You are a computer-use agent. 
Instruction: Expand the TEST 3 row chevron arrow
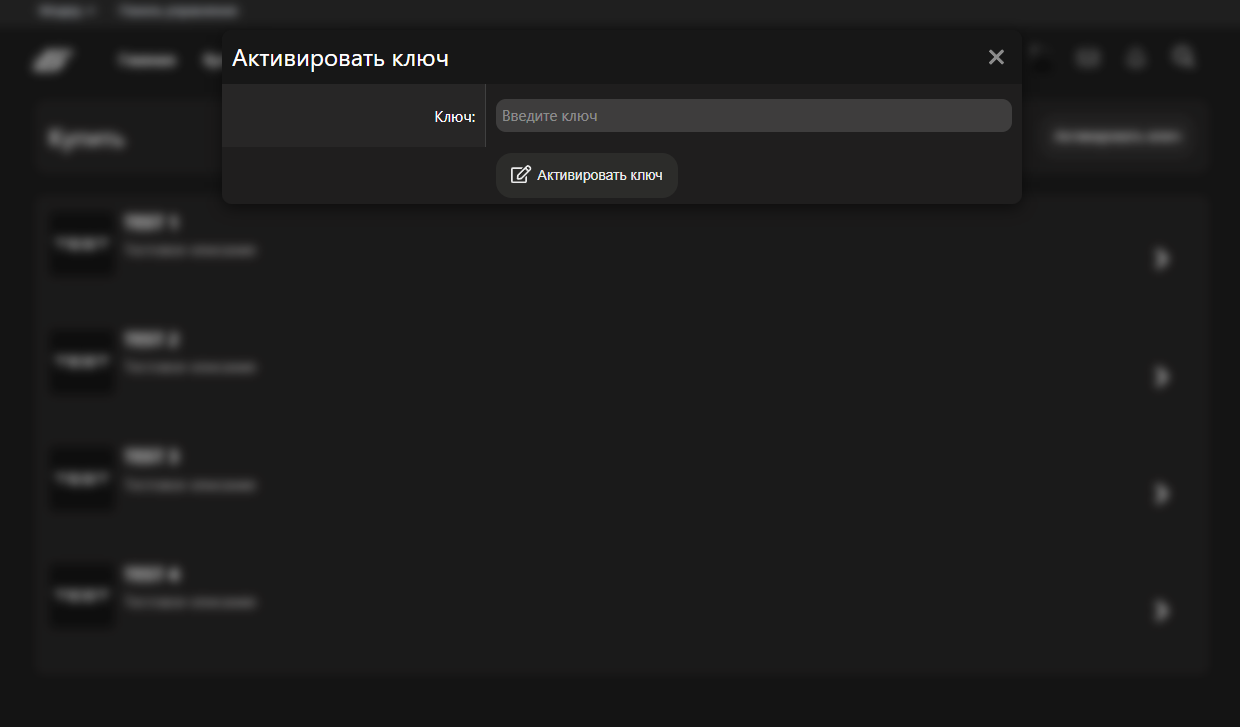point(1161,494)
